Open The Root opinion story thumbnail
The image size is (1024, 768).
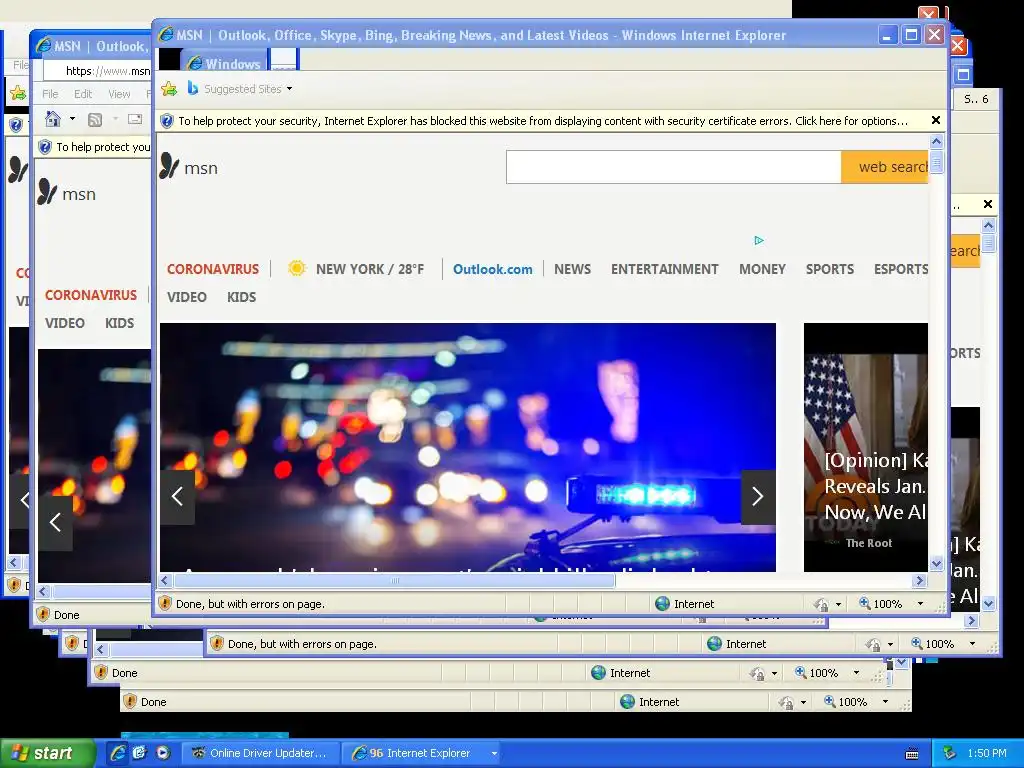[866, 447]
